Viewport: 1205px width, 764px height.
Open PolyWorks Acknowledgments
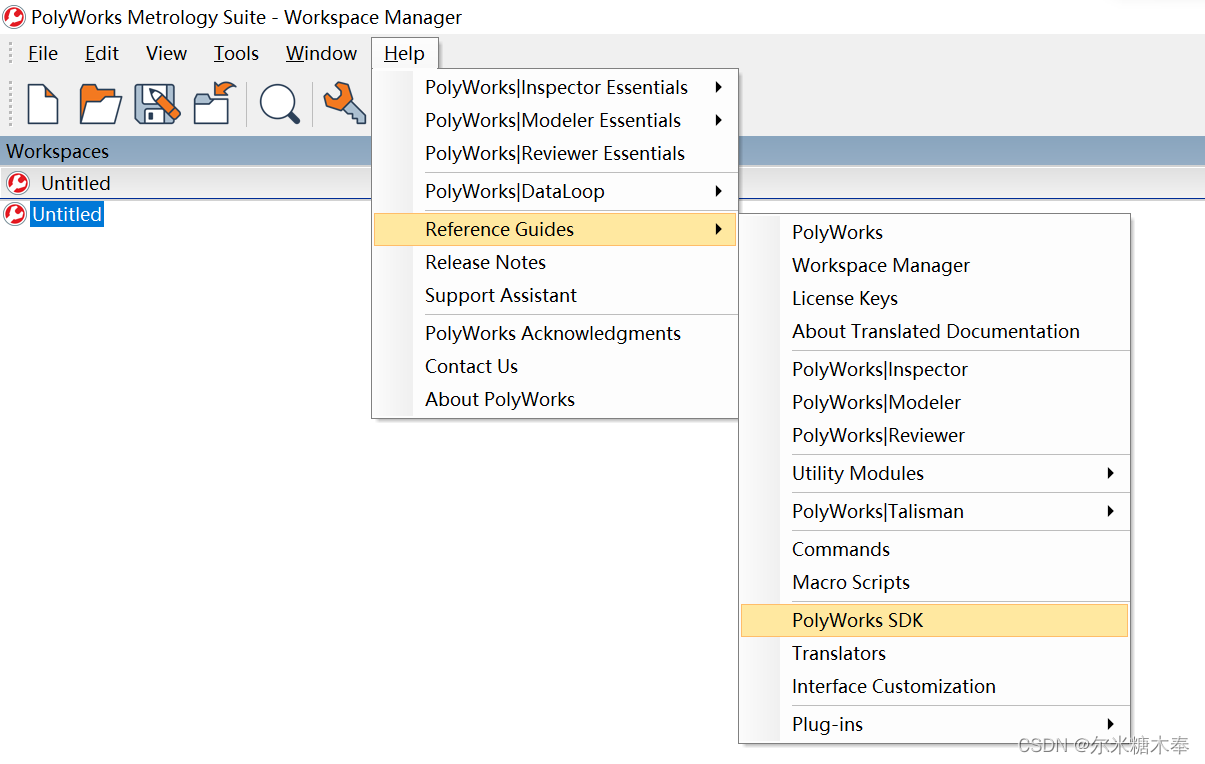[555, 334]
